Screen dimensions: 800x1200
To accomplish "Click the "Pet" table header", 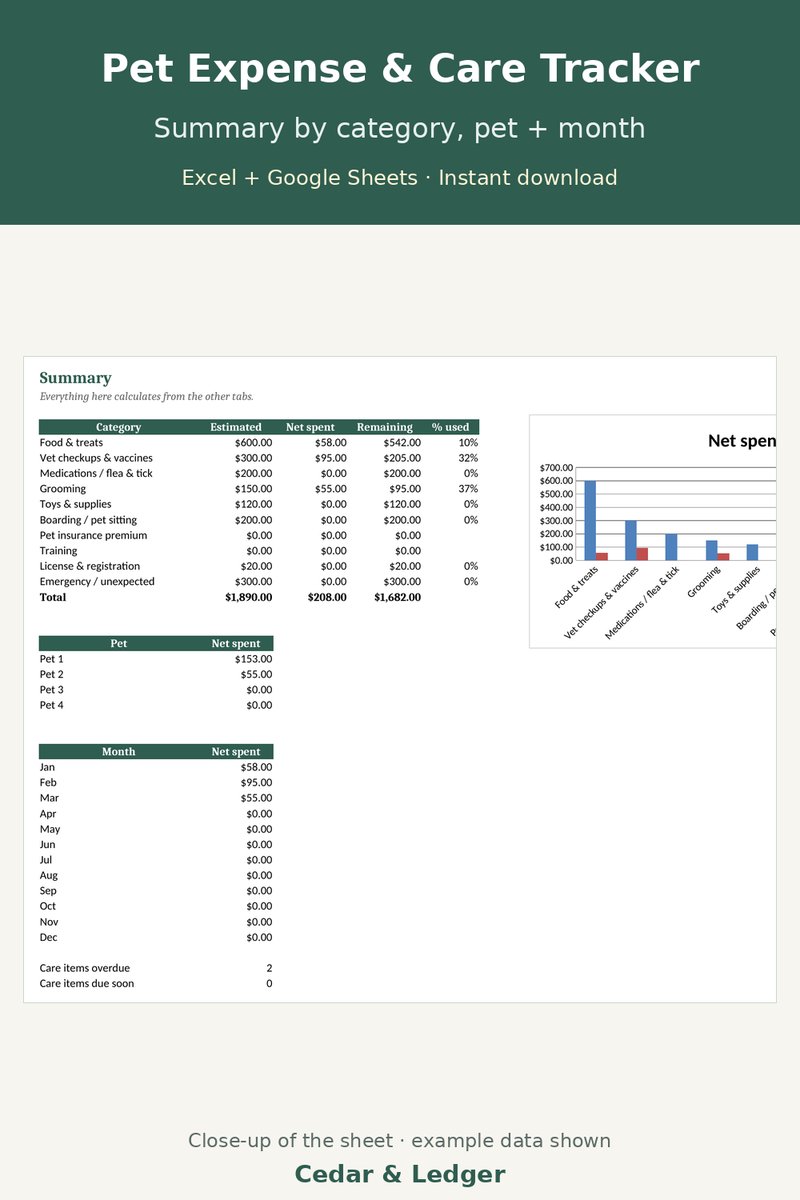I will pos(118,643).
